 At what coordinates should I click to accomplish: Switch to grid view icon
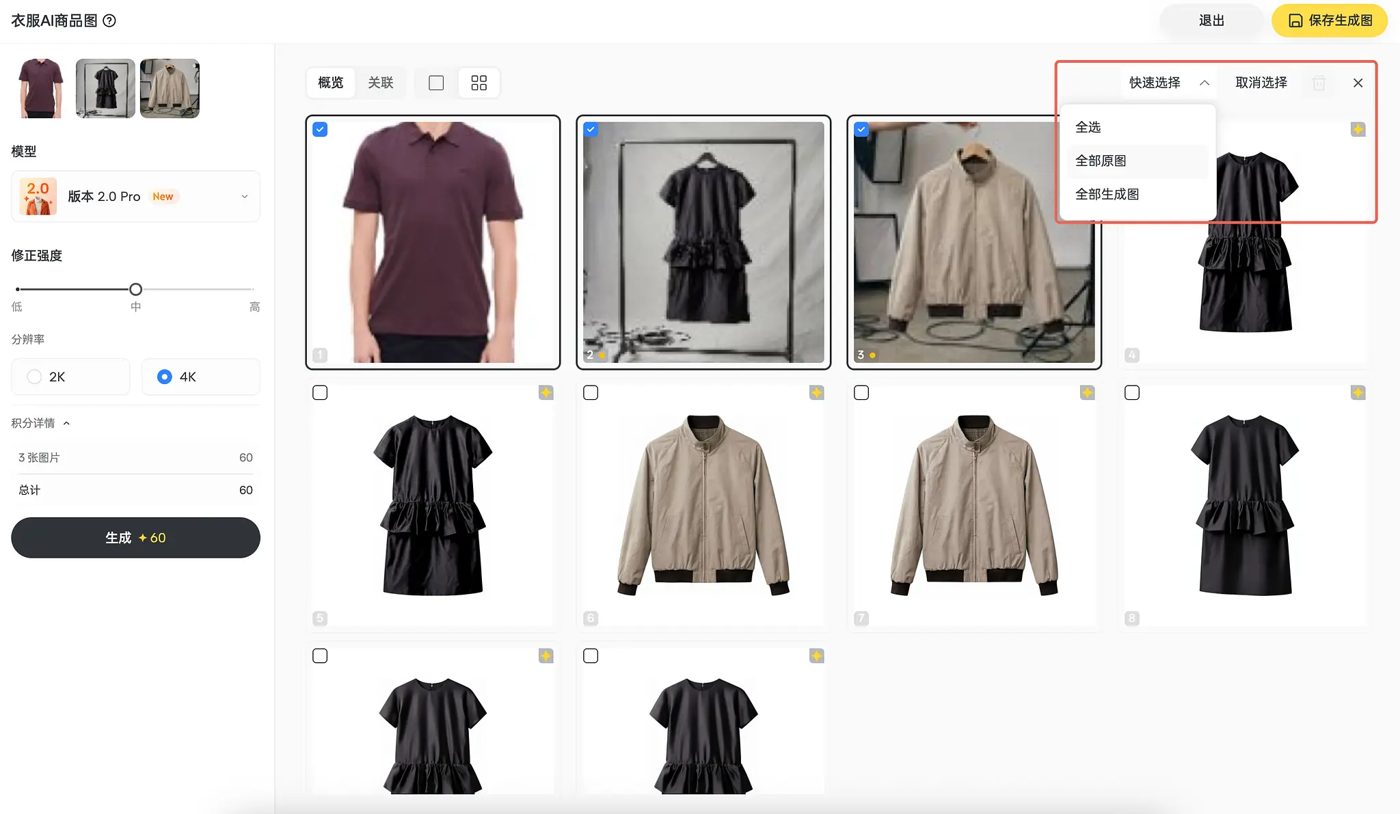coord(479,83)
